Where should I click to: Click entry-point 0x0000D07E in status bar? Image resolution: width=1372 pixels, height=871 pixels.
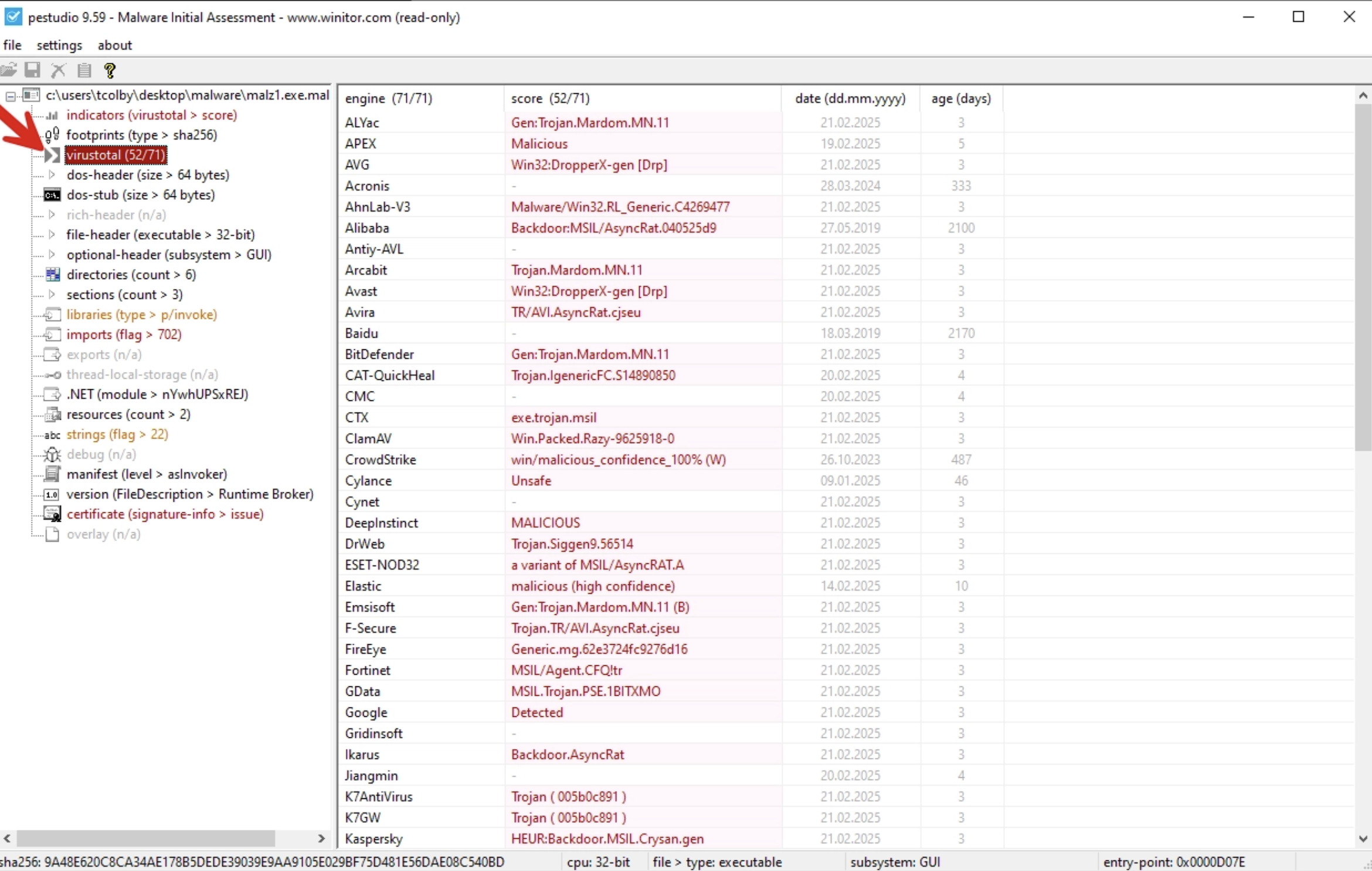click(x=1174, y=862)
